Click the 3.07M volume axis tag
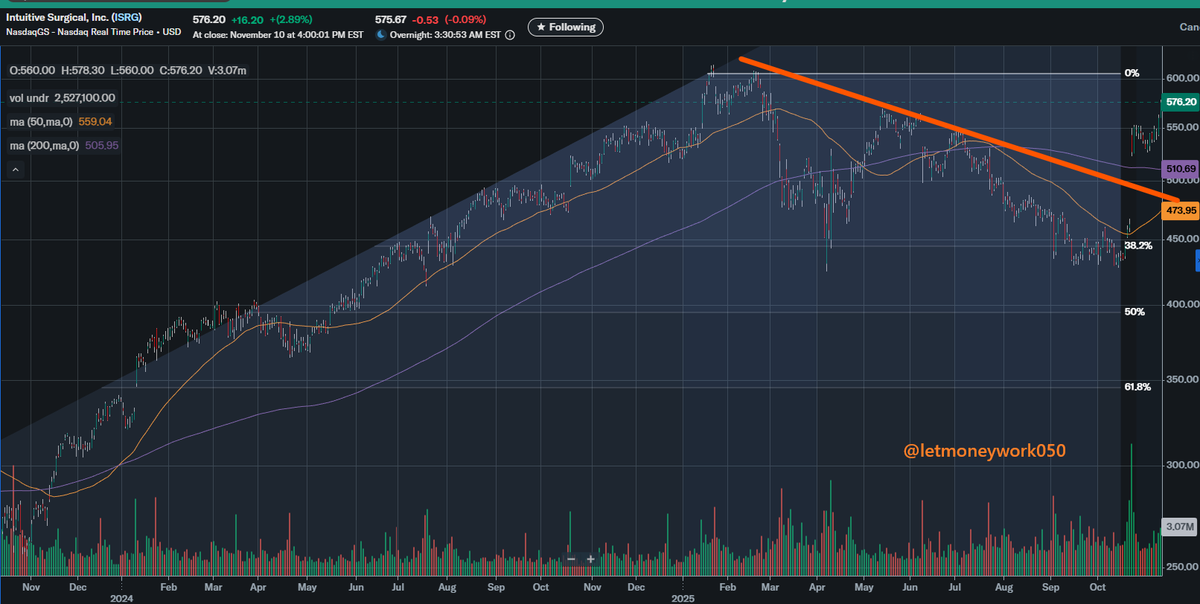 [1180, 527]
